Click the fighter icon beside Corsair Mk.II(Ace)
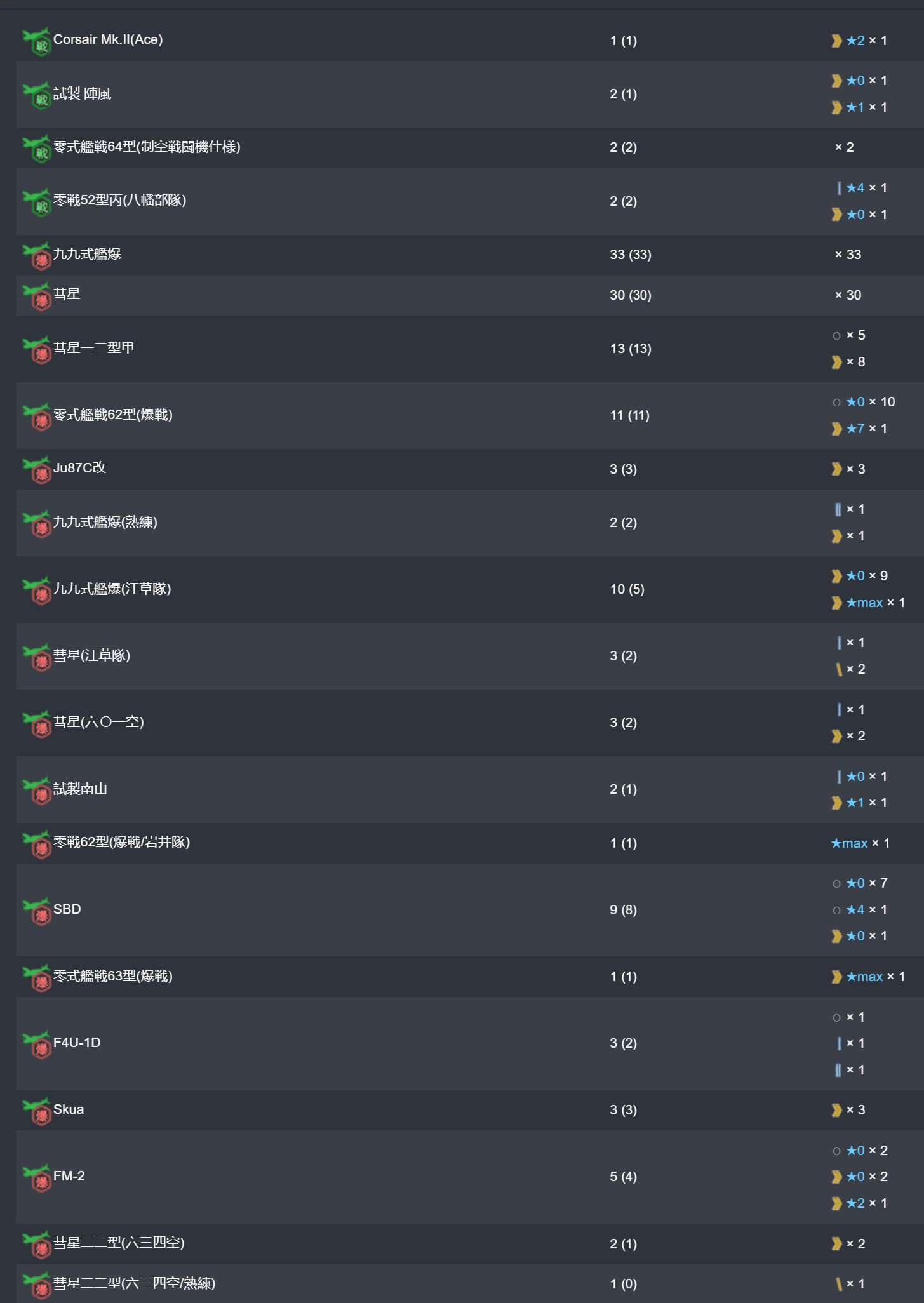Image resolution: width=924 pixels, height=1303 pixels. coord(37,41)
